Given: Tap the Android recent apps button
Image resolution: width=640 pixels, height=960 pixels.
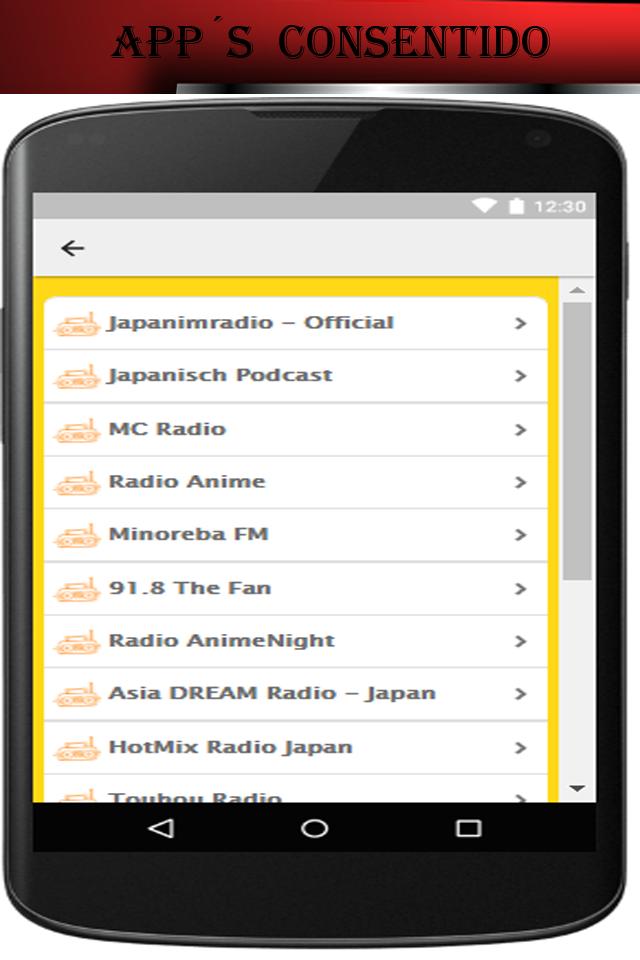Looking at the screenshot, I should point(469,828).
